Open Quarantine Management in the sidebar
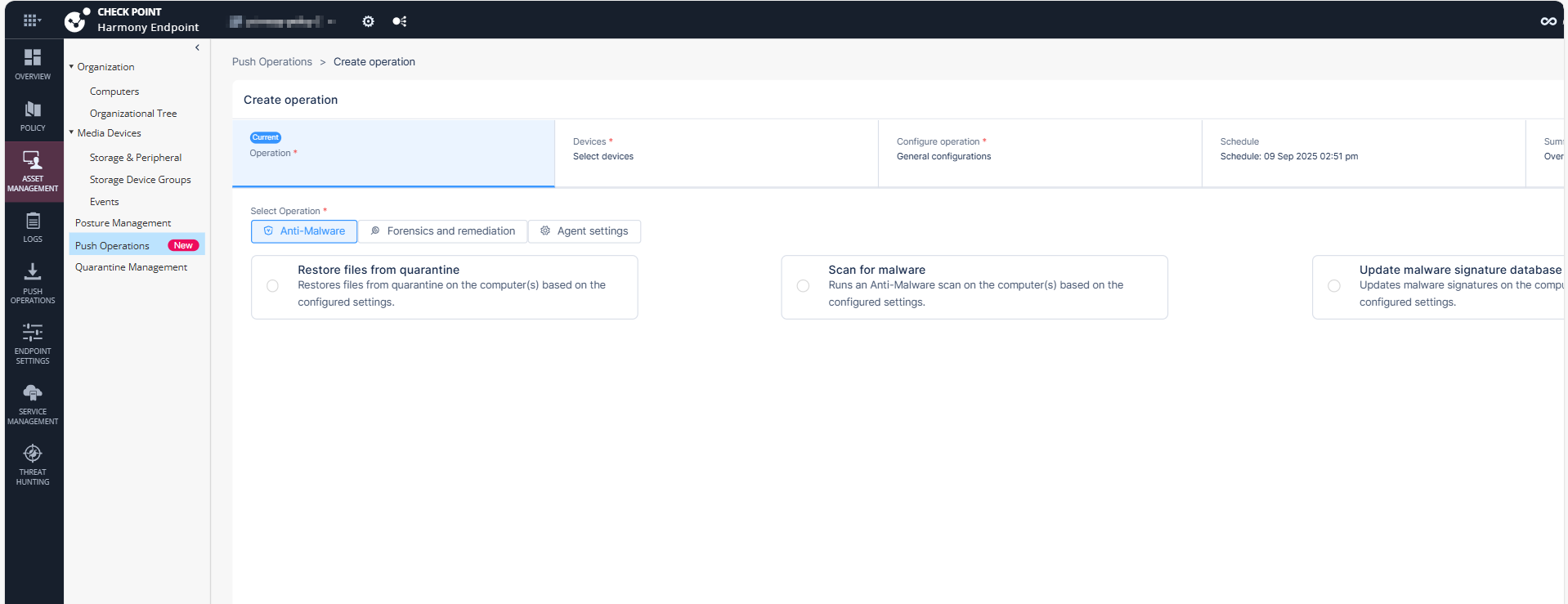 (131, 267)
